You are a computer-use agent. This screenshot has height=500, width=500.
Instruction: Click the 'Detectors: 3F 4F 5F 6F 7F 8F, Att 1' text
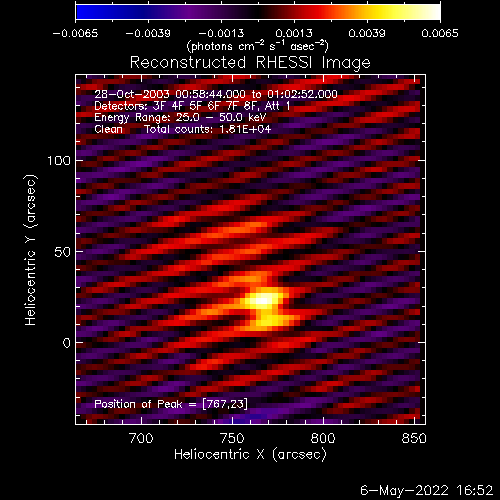pos(192,106)
